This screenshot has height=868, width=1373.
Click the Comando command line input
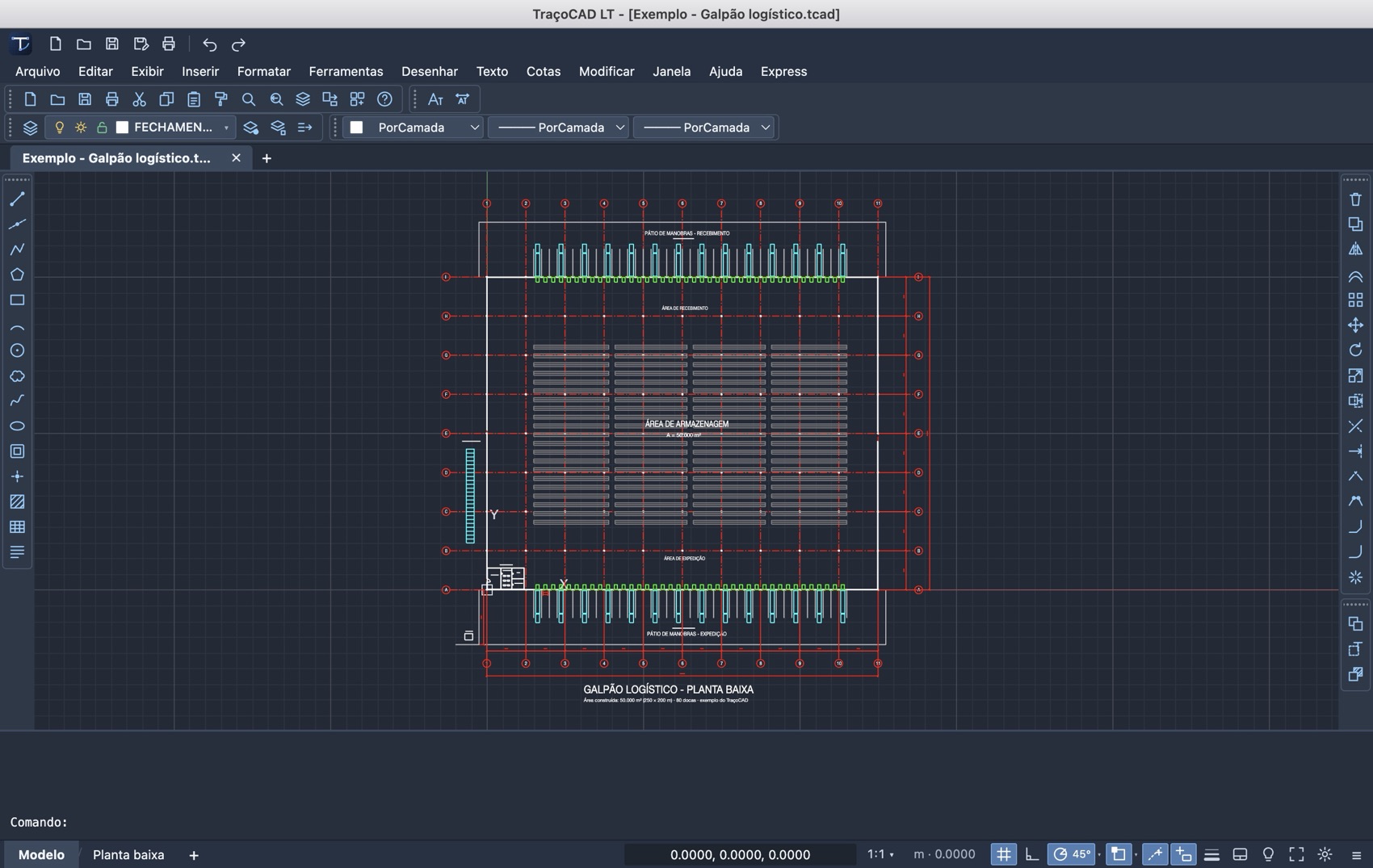pyautogui.click(x=686, y=822)
